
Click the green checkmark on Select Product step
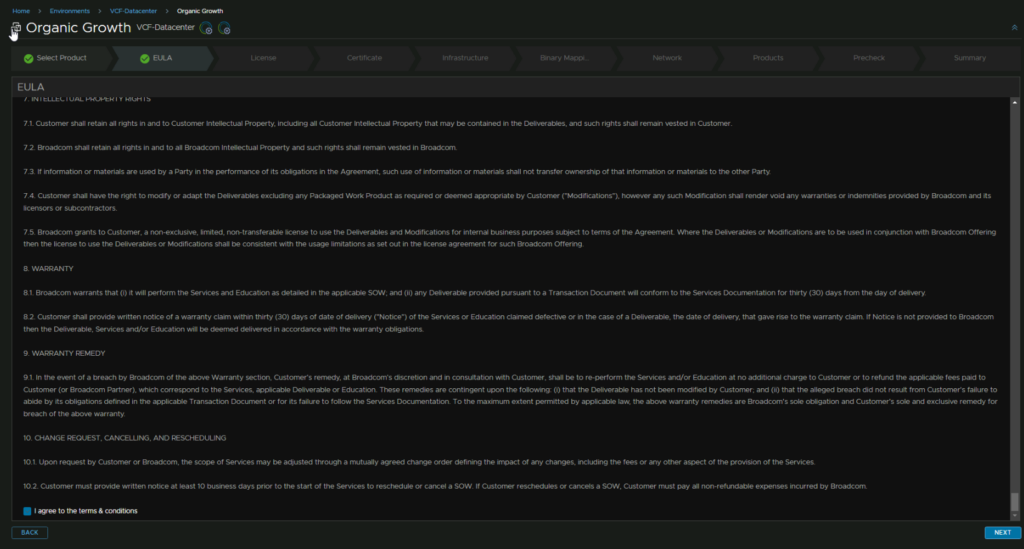[x=28, y=58]
